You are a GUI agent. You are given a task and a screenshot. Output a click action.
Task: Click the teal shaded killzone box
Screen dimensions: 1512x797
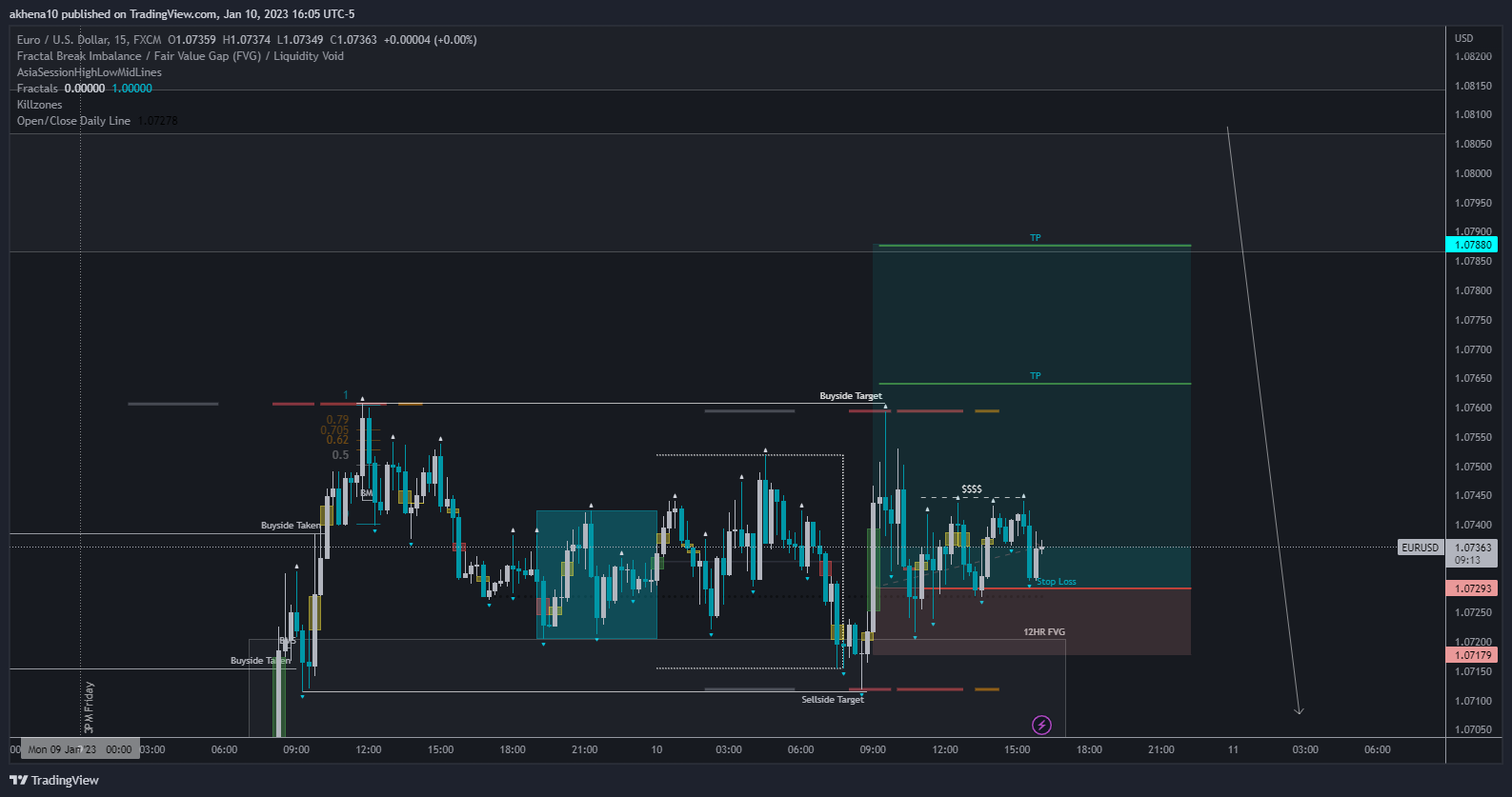596,574
